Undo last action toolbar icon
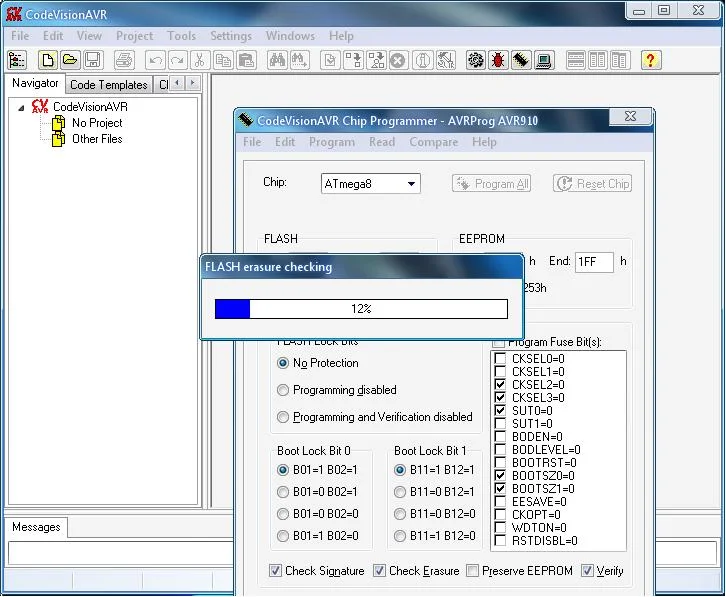 (x=155, y=60)
